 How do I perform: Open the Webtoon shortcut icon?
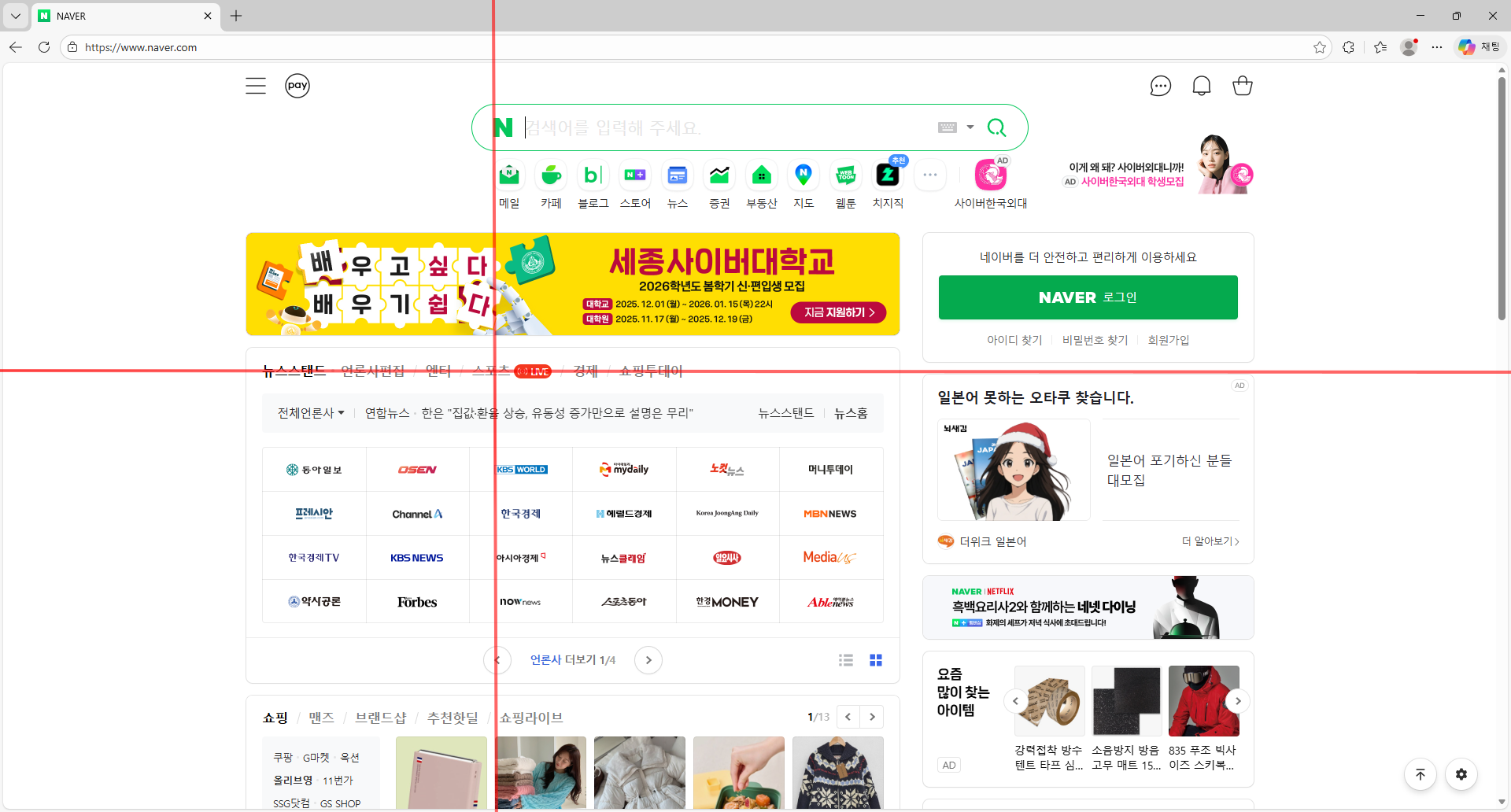tap(846, 175)
